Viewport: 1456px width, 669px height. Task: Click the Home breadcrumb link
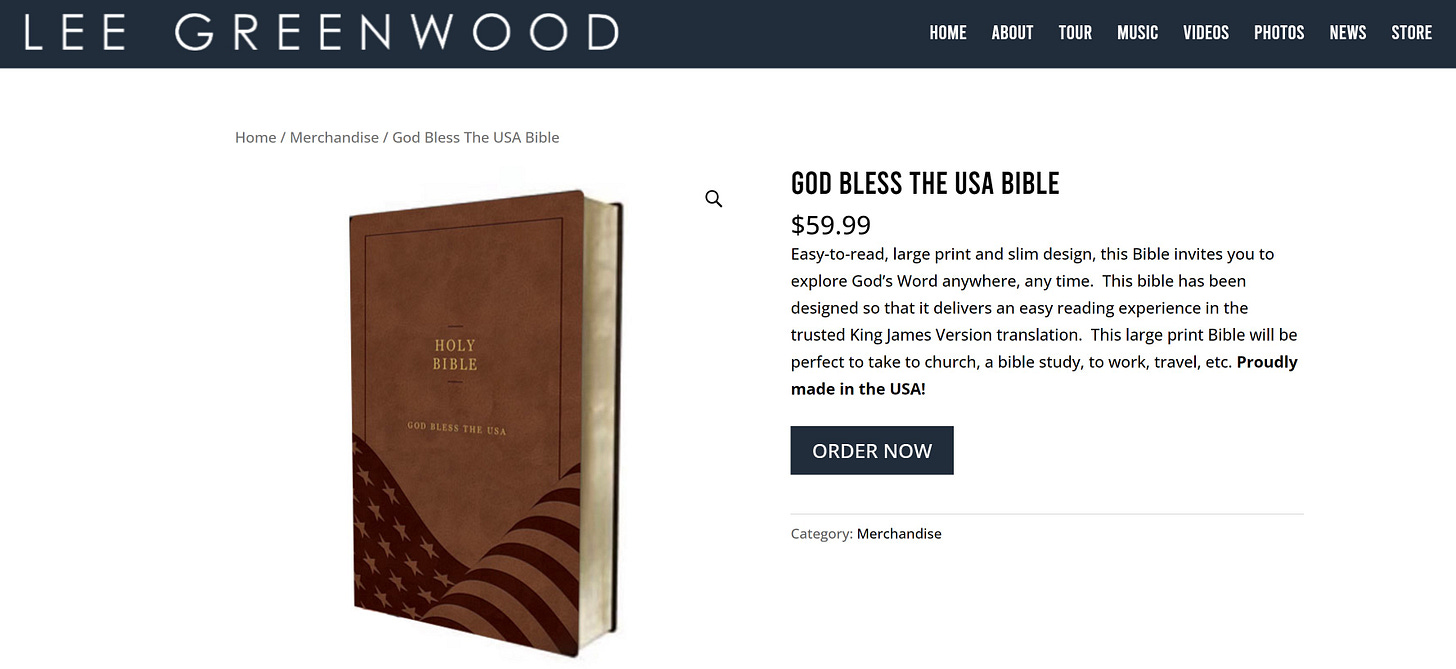tap(255, 137)
